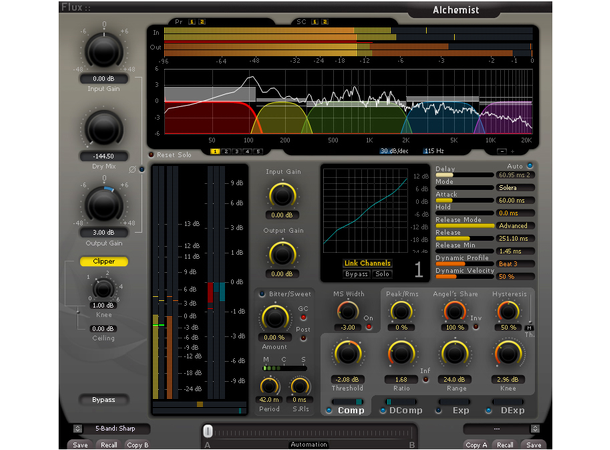Click the Hysteresis knob
The height and width of the screenshot is (450, 610).
click(x=508, y=311)
